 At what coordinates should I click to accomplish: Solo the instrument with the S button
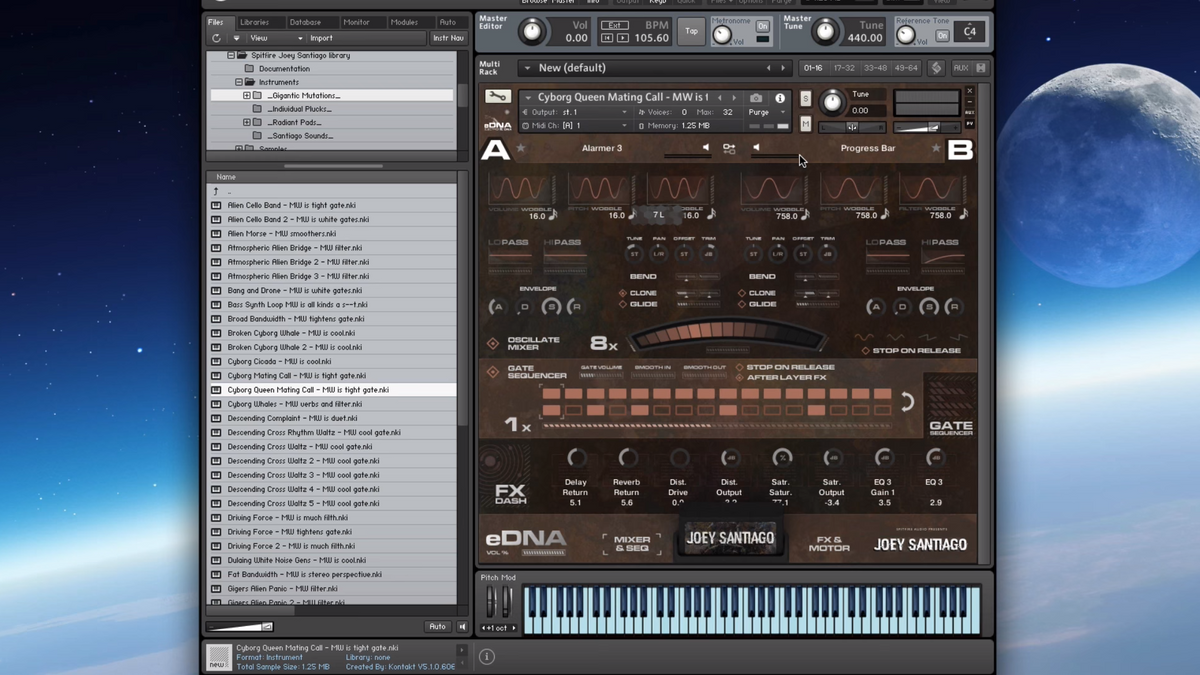(x=805, y=99)
